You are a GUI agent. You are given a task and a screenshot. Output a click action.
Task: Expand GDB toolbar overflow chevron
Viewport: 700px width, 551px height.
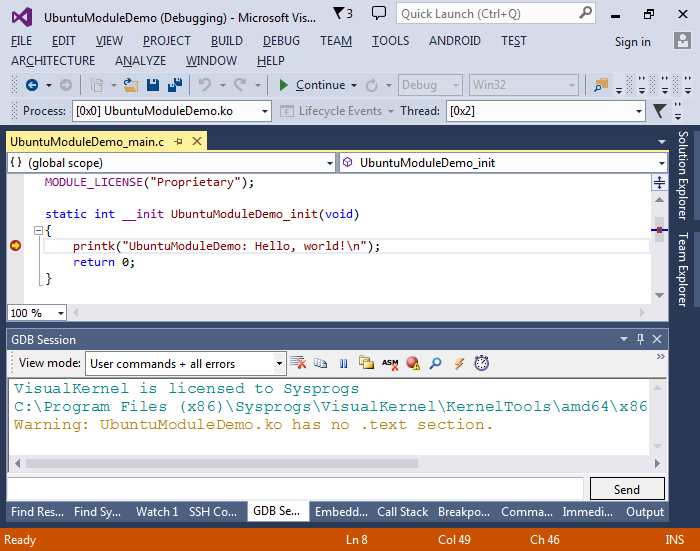(661, 356)
